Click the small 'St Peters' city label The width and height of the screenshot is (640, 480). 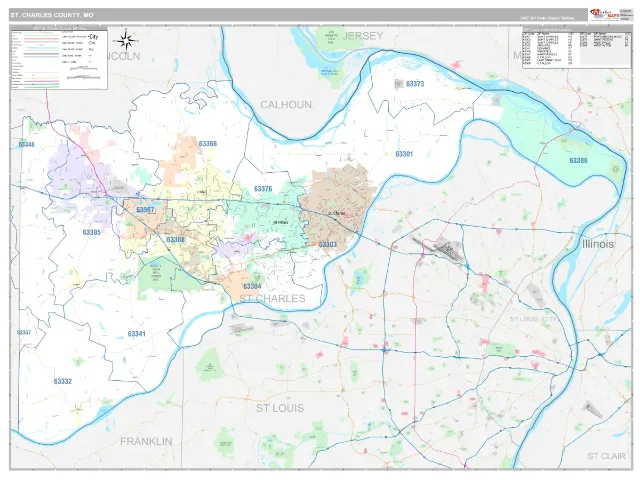pos(280,222)
